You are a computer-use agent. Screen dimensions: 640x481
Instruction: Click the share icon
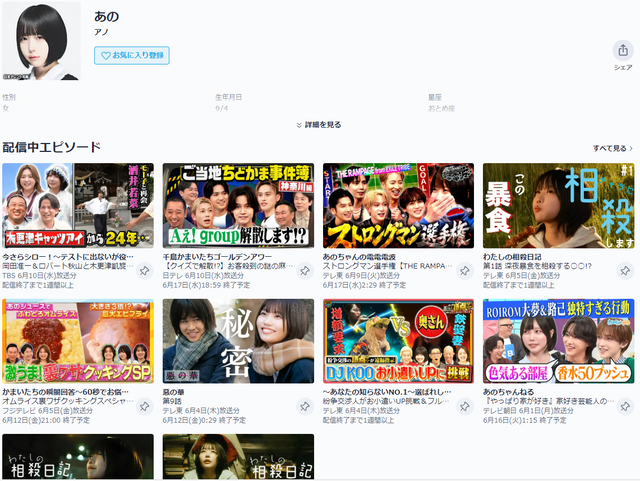point(623,50)
